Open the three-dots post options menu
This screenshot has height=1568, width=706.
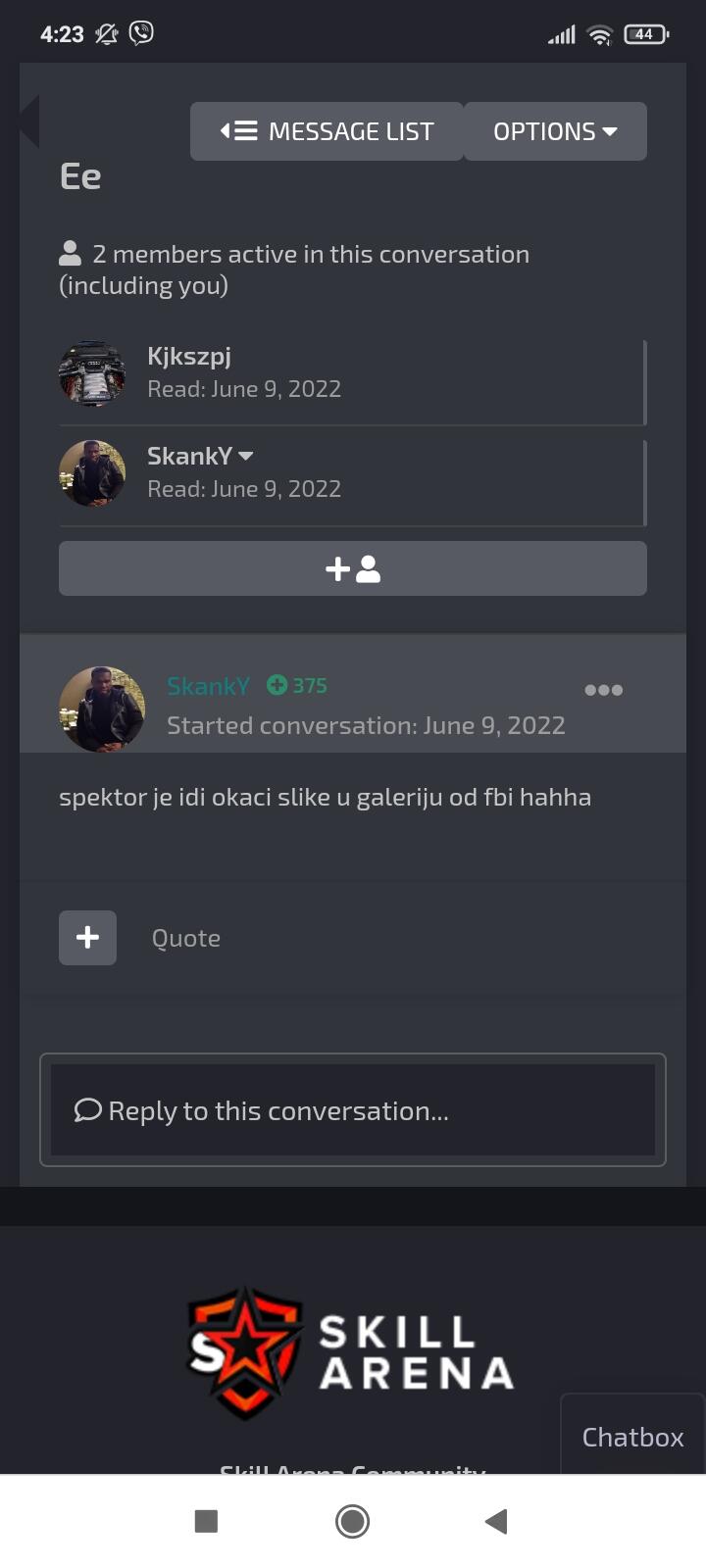point(603,690)
